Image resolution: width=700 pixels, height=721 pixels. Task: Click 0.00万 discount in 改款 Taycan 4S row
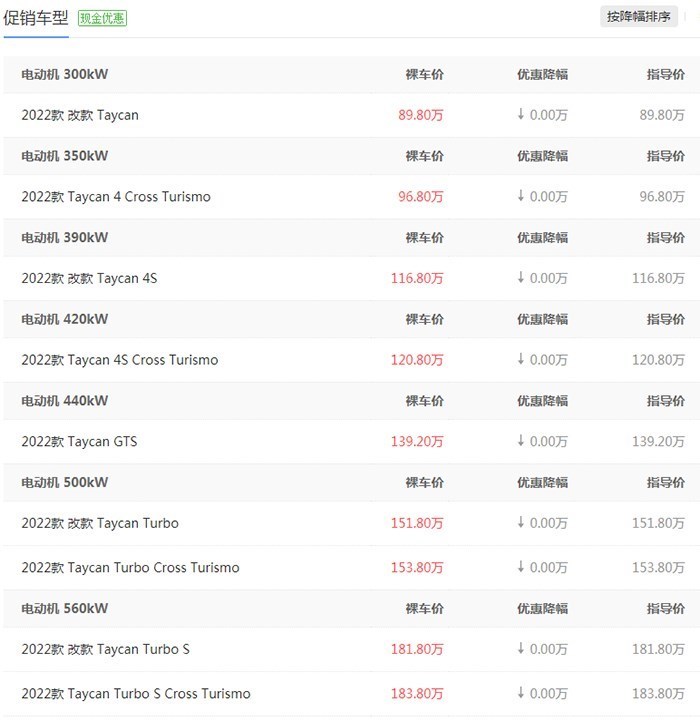[x=543, y=278]
